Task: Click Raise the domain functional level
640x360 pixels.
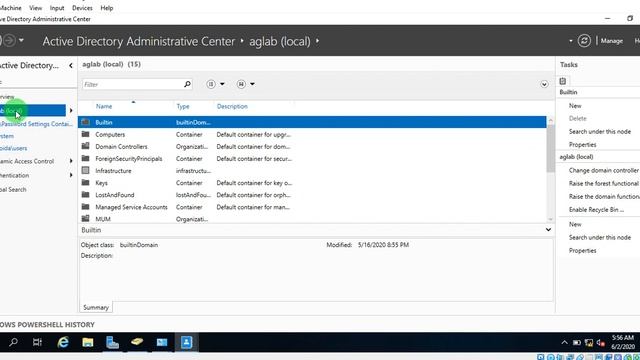Action: [604, 197]
